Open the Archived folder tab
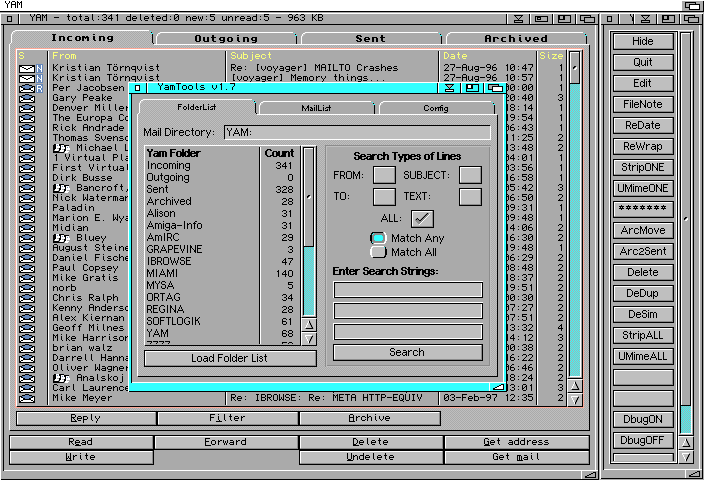Image resolution: width=704 pixels, height=480 pixels. 516,39
